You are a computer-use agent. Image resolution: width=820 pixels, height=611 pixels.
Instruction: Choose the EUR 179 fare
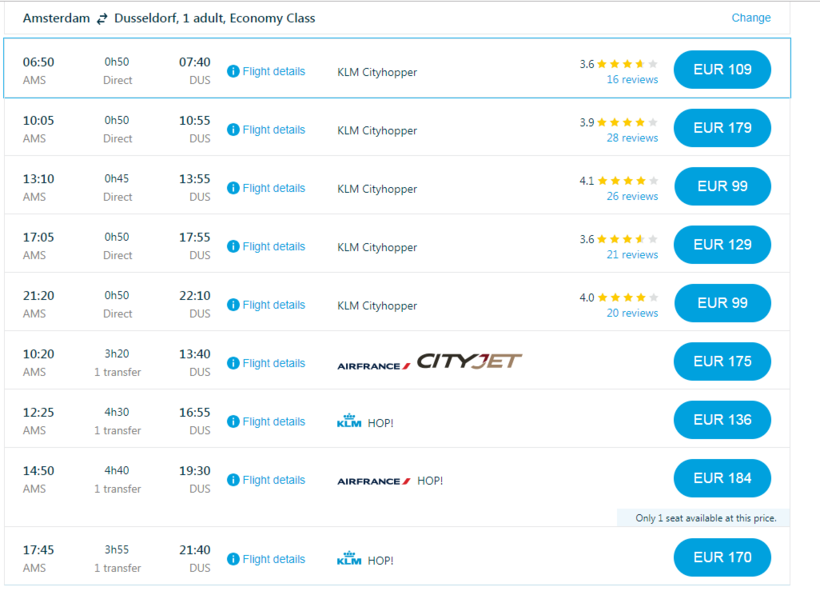point(722,128)
